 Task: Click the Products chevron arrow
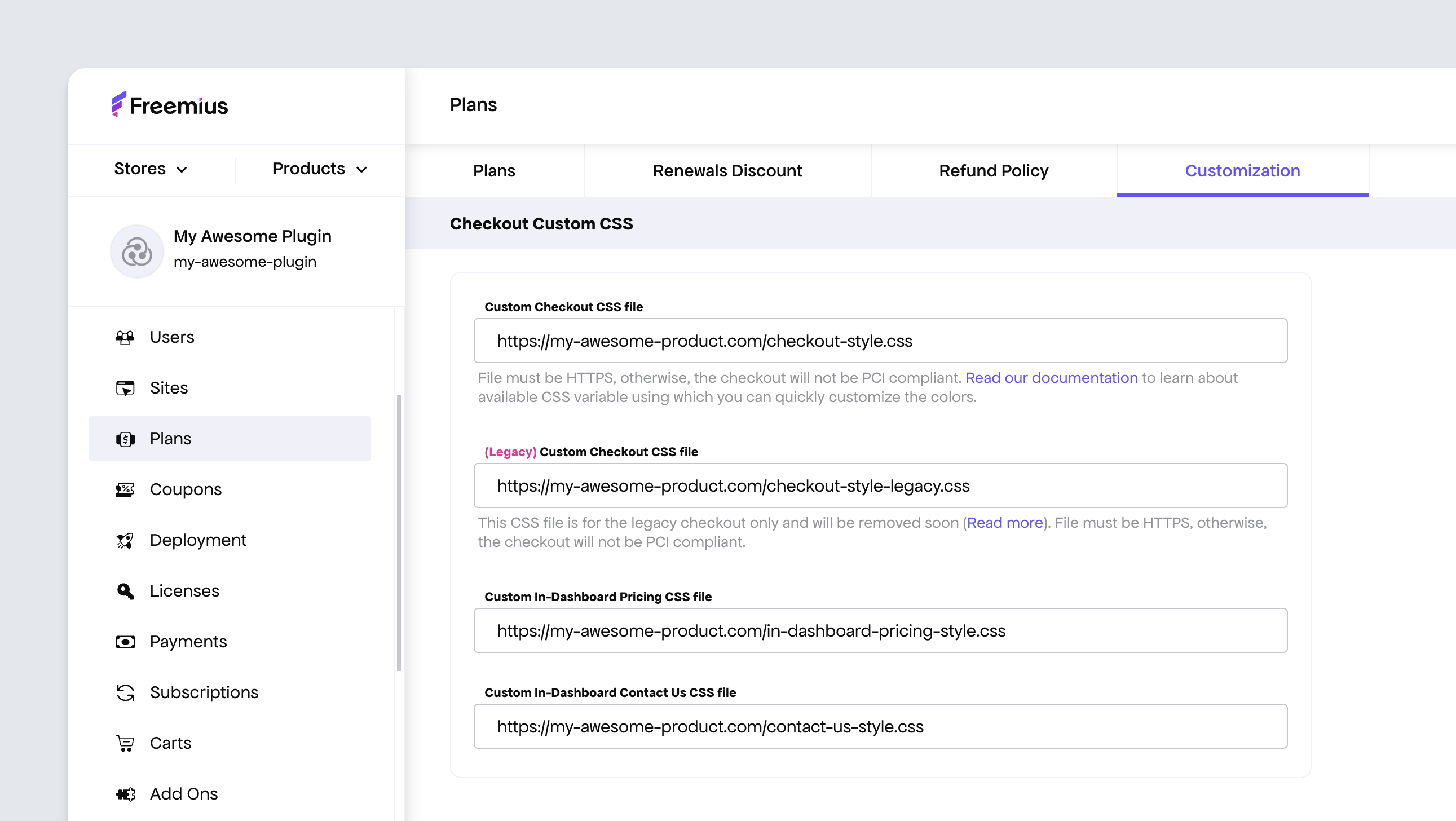point(361,170)
